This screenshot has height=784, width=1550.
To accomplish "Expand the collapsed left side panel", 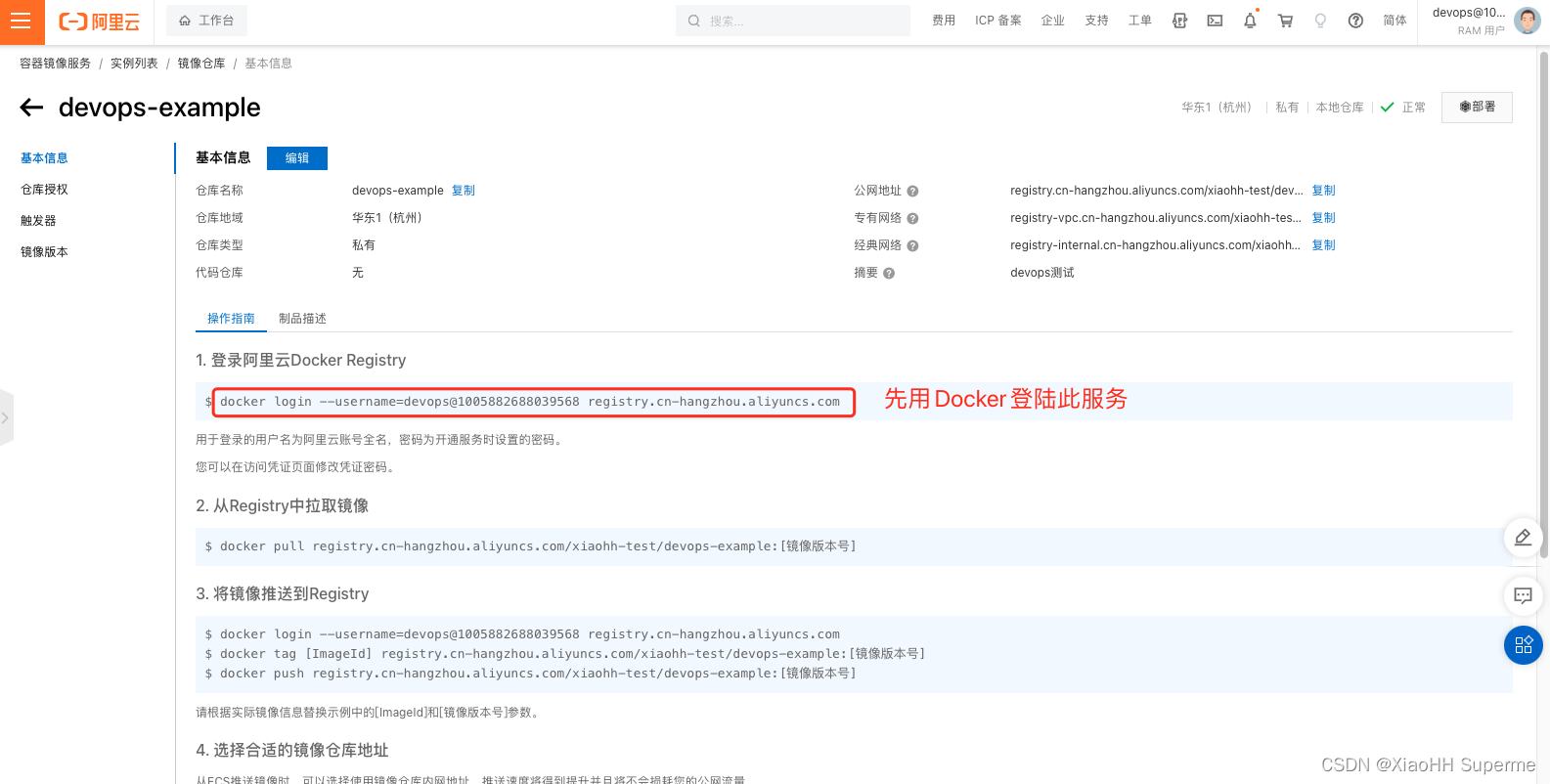I will (6, 417).
